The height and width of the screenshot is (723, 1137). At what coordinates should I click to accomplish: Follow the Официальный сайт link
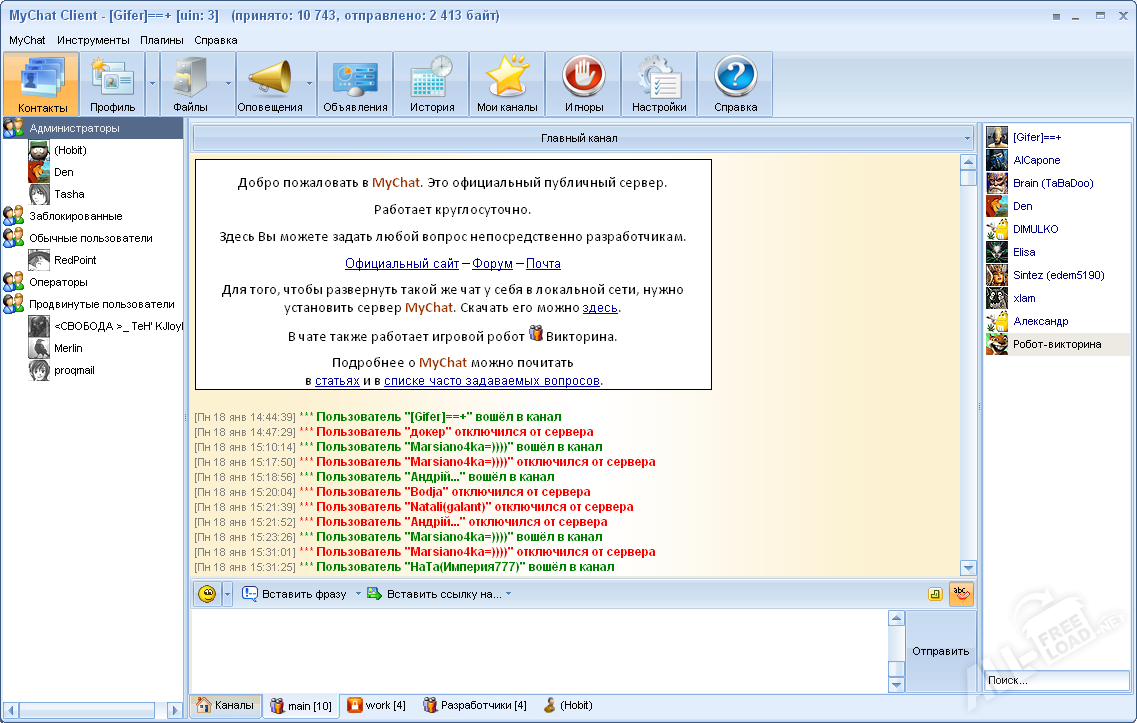tap(402, 264)
